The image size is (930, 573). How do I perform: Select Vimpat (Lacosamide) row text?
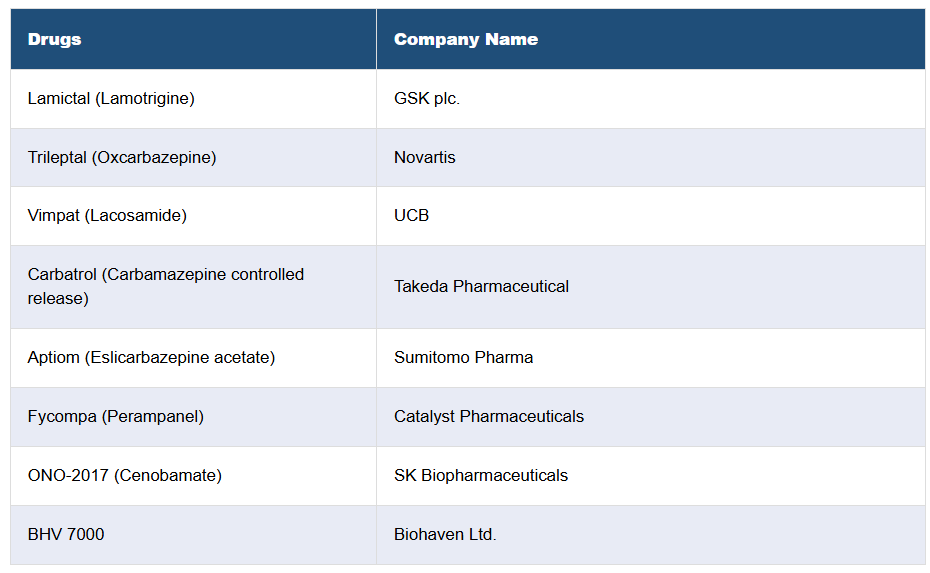click(x=107, y=215)
